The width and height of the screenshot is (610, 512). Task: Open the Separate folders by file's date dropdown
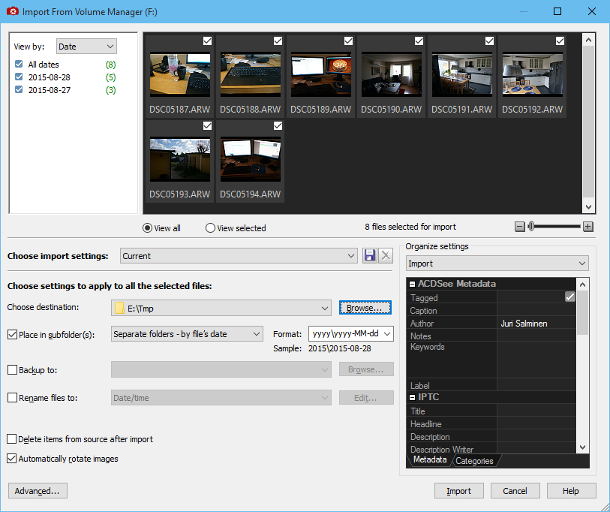tap(187, 334)
